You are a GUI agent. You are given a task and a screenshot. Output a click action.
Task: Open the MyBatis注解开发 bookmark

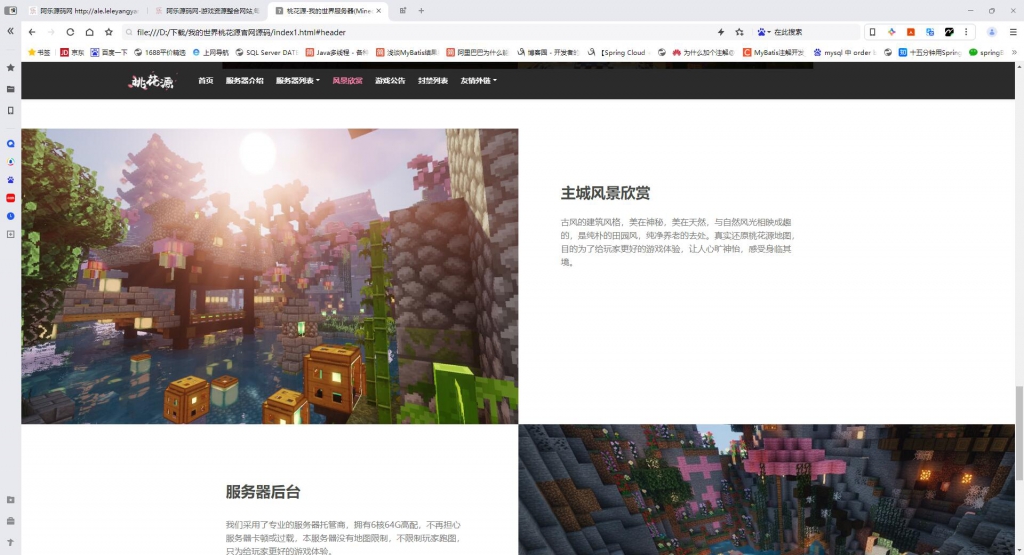pos(774,52)
